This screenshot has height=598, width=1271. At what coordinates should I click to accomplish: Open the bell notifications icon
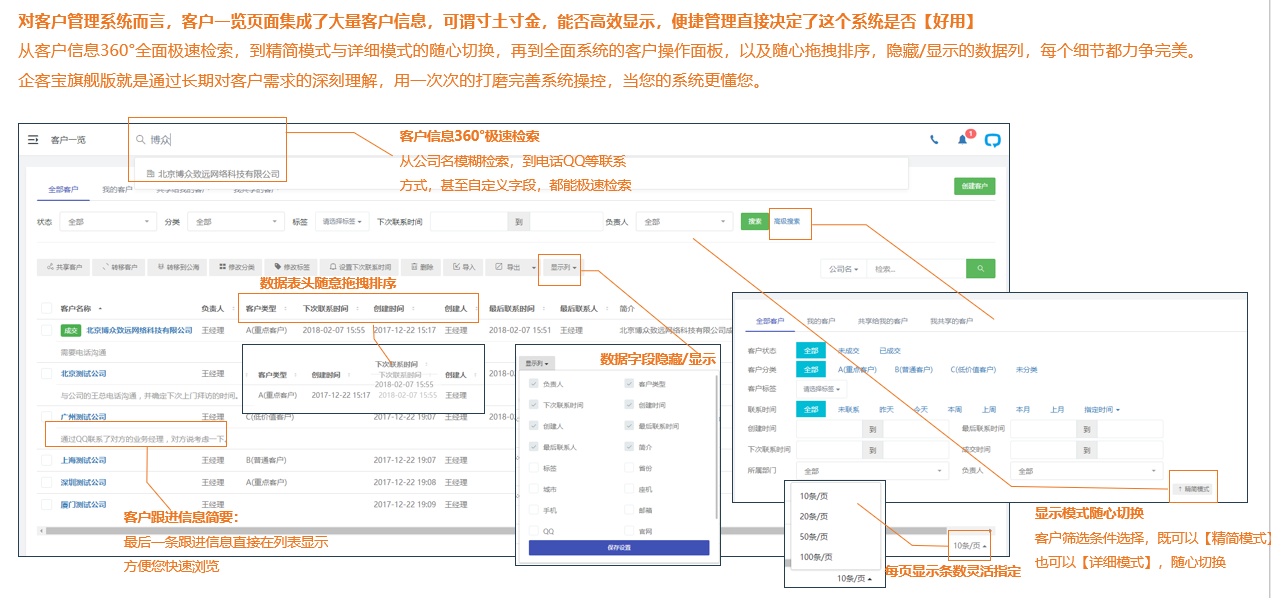963,140
